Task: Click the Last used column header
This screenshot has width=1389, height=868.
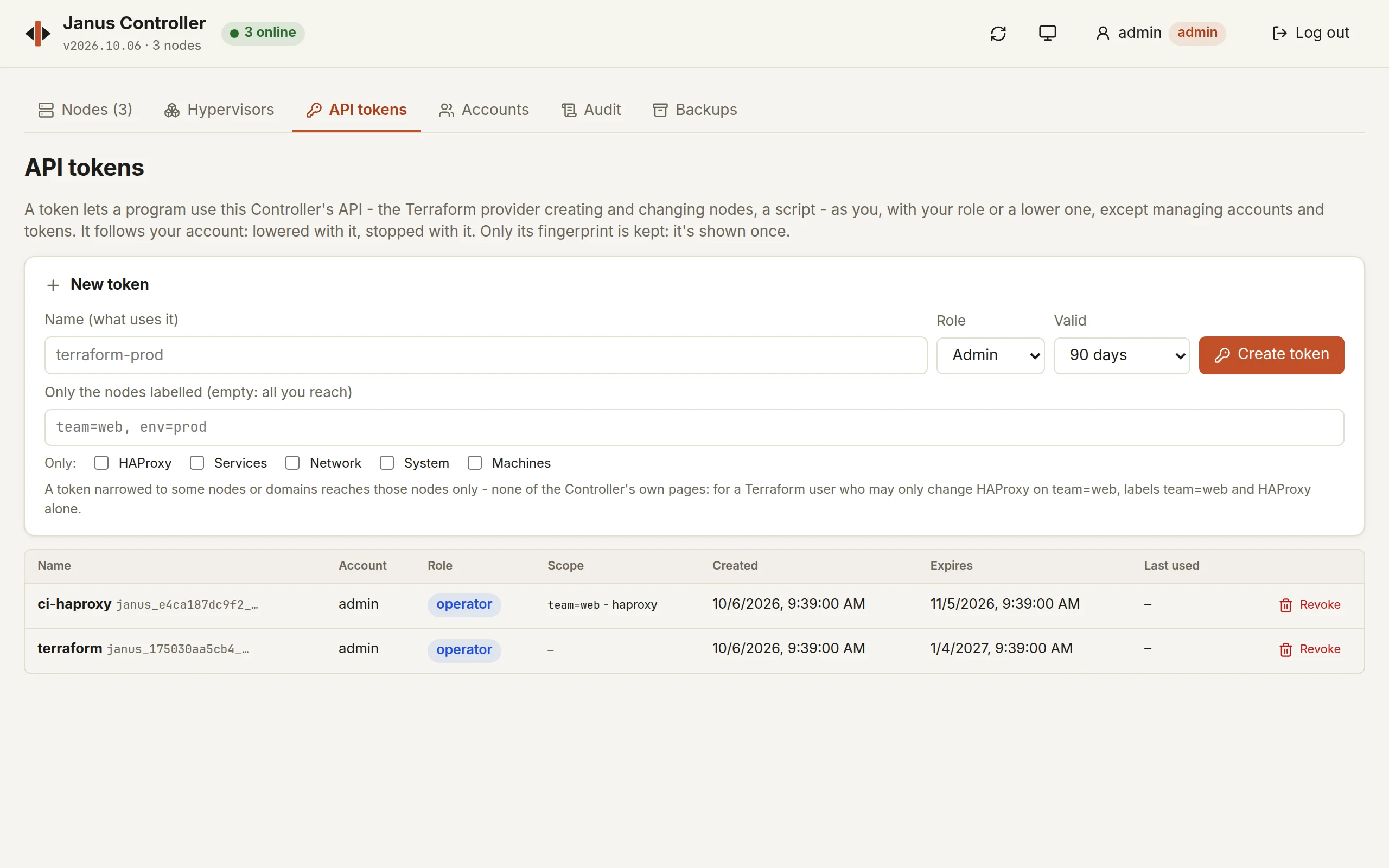Action: click(x=1171, y=565)
